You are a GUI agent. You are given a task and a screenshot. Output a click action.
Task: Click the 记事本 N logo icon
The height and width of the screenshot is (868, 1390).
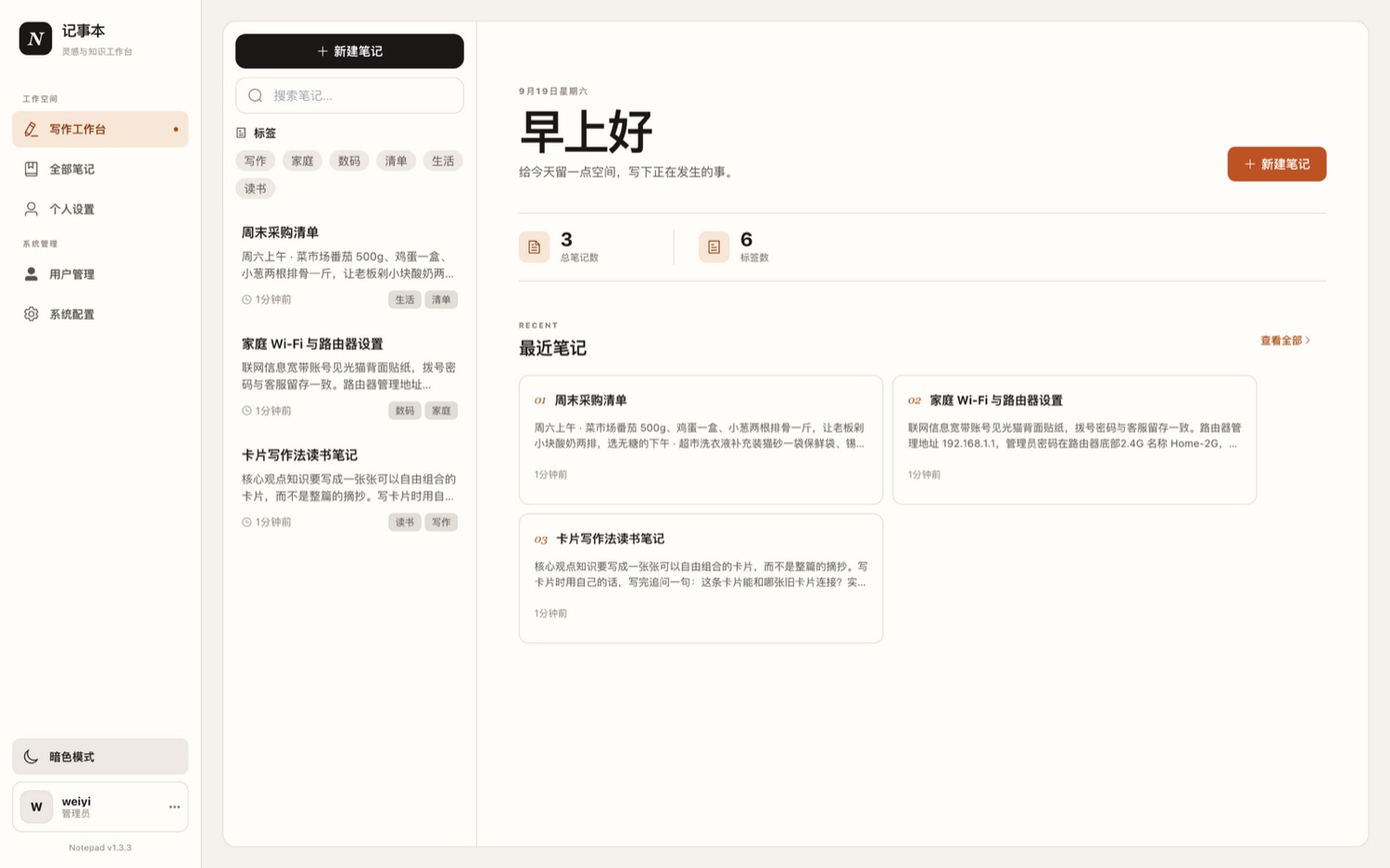coord(35,39)
